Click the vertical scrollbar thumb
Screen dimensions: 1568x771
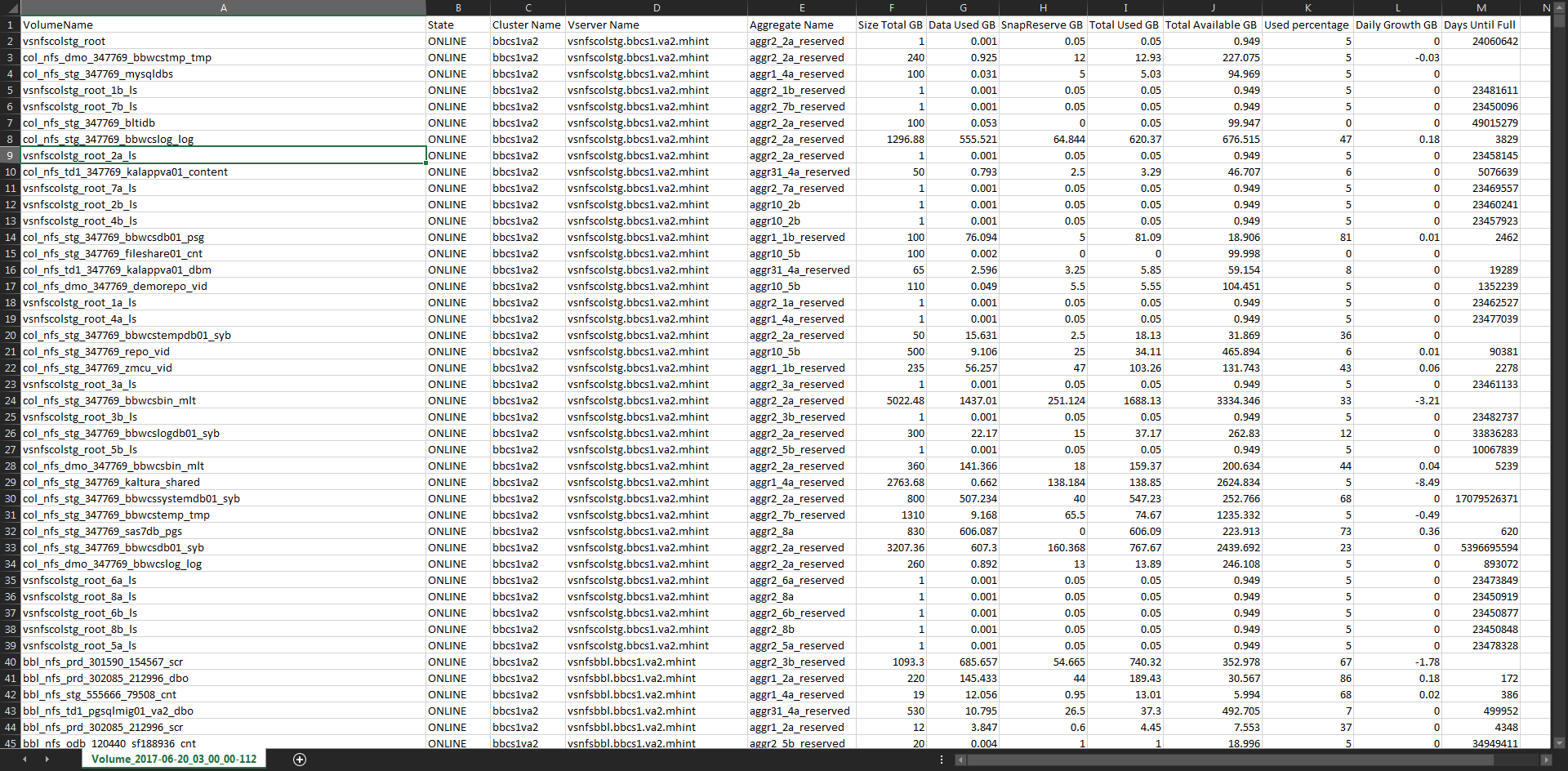(x=1559, y=21)
